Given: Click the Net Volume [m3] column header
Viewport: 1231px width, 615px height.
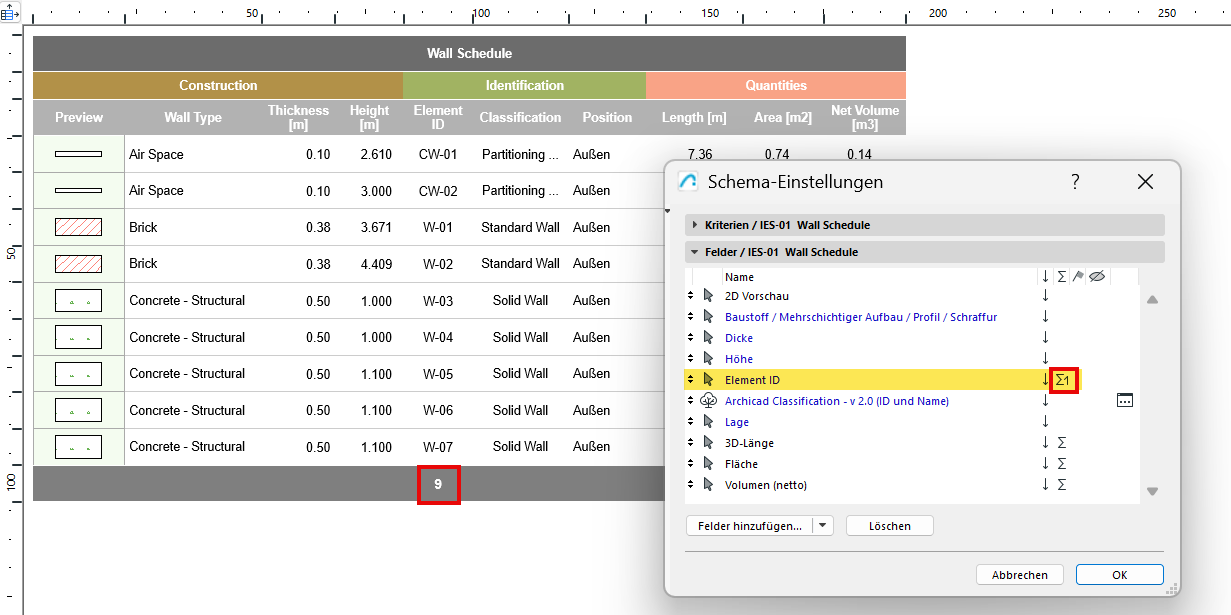Looking at the screenshot, I should point(865,117).
